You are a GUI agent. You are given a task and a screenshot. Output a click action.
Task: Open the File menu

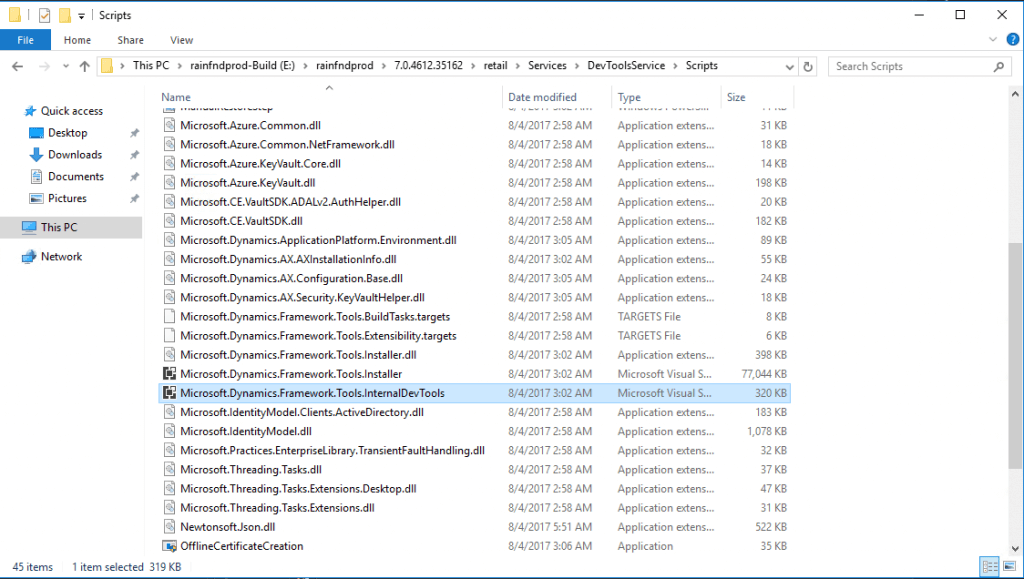pos(25,39)
